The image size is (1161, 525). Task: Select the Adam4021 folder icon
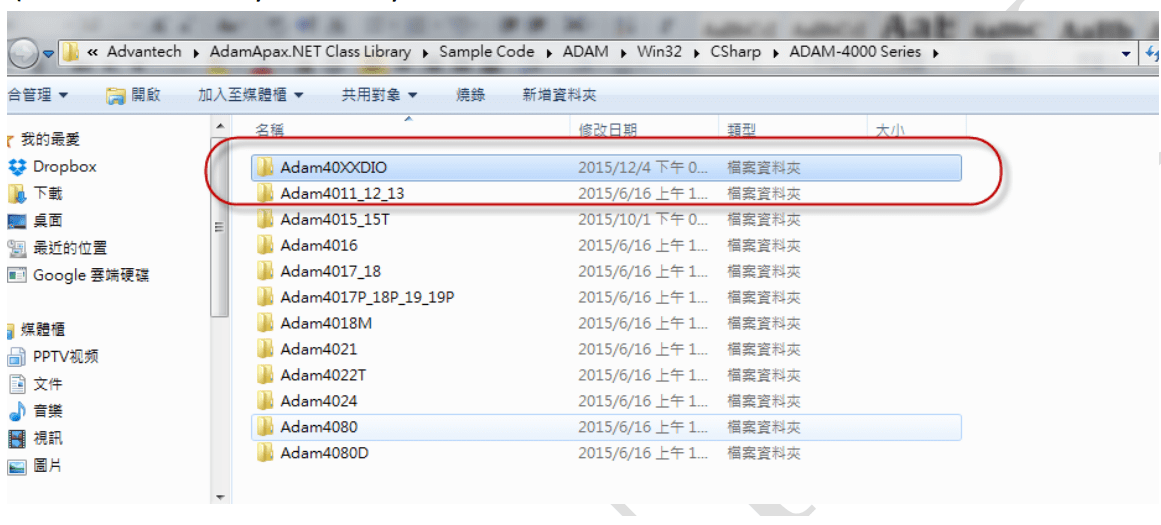[x=265, y=350]
